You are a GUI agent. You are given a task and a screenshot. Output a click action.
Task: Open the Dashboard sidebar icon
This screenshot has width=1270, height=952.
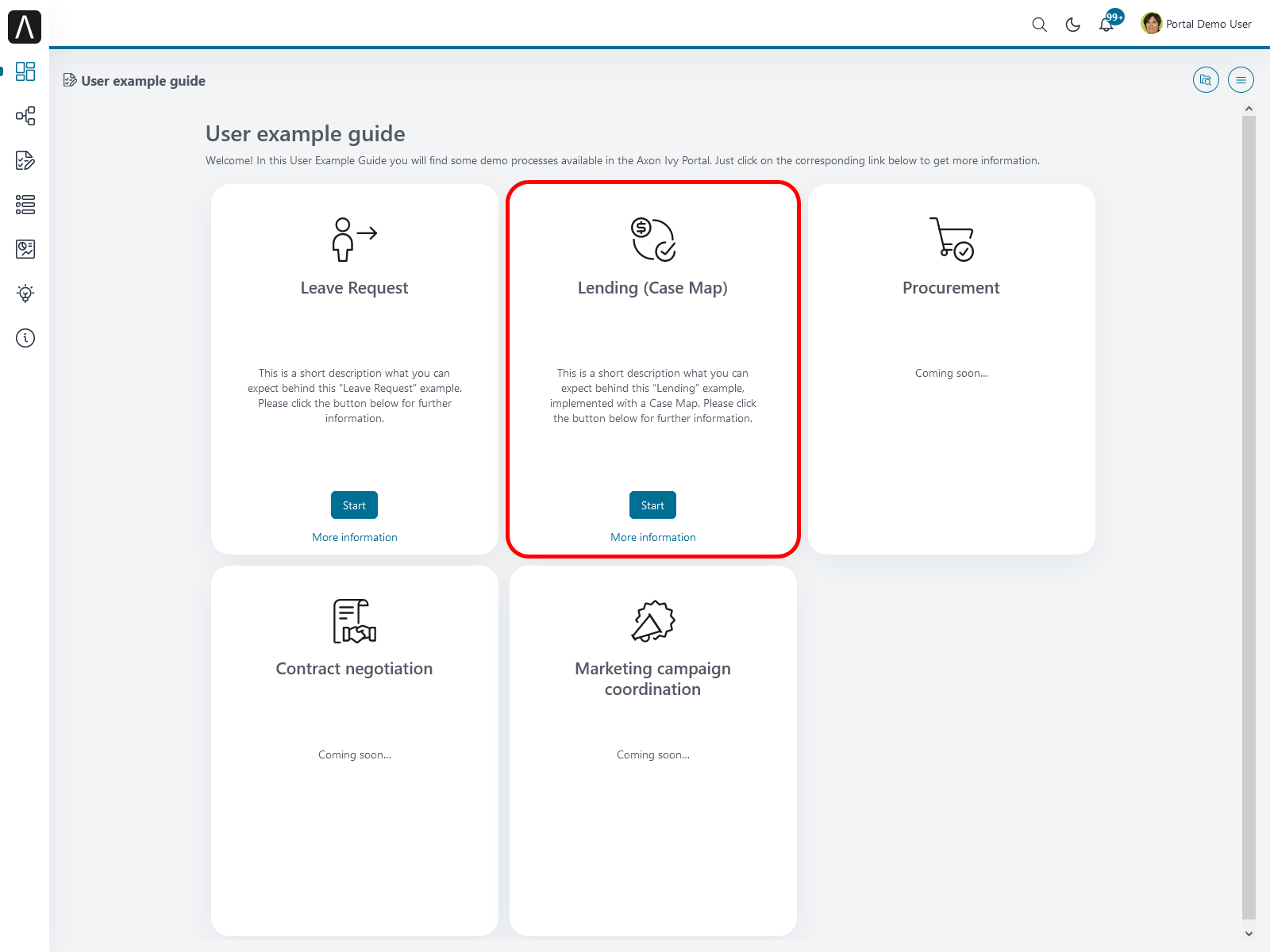(x=25, y=71)
